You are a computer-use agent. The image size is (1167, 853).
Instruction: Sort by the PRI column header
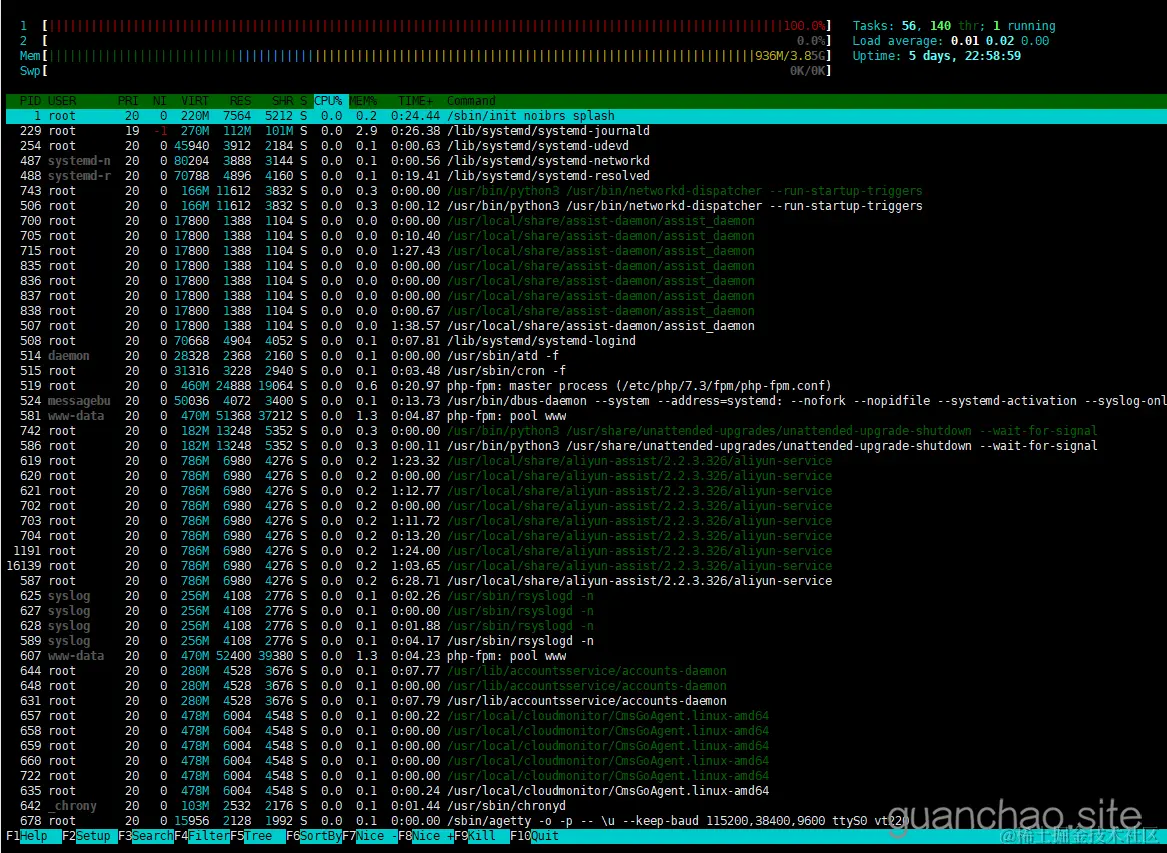[128, 100]
